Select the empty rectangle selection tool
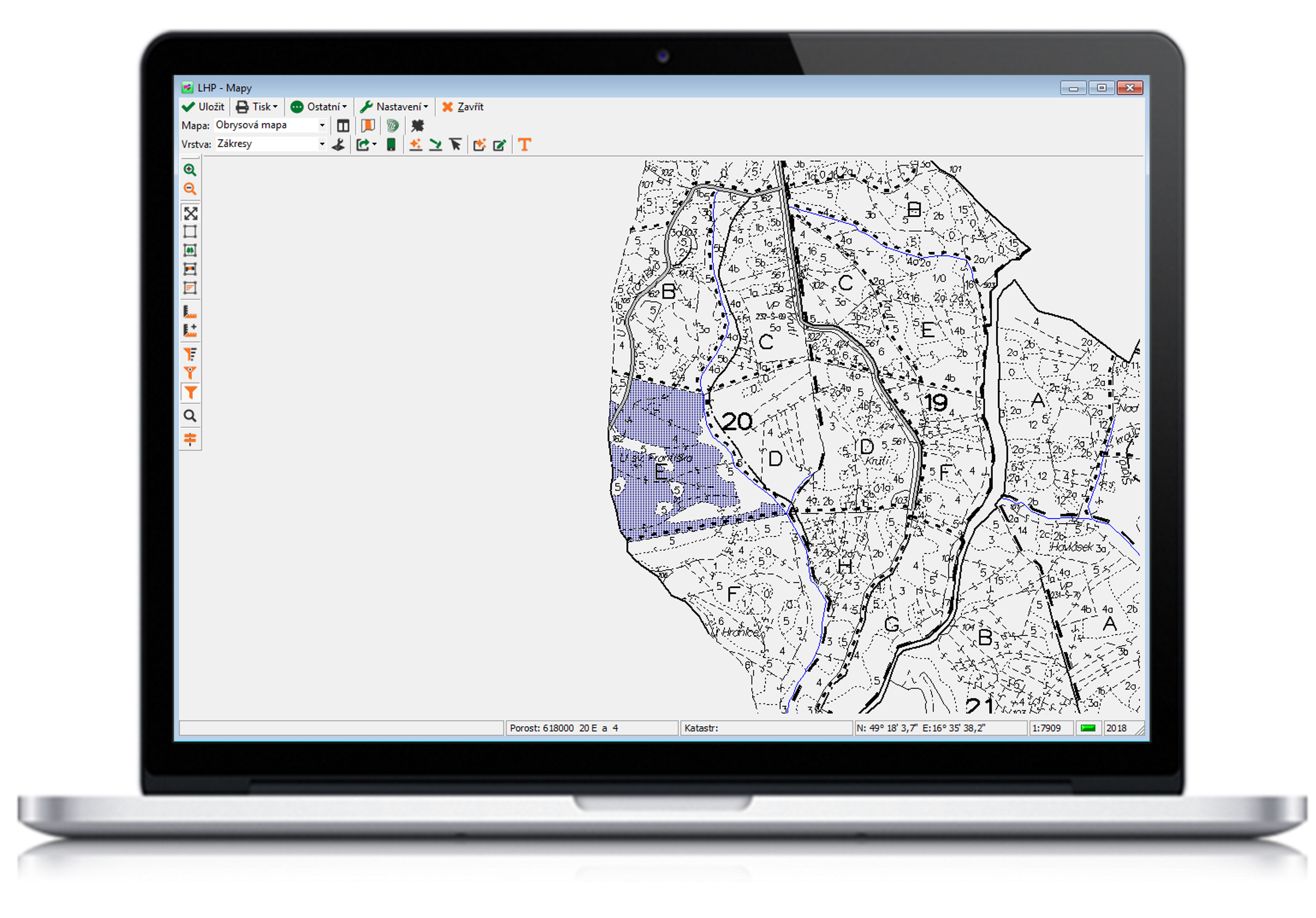This screenshot has width=1316, height=918. (x=190, y=232)
